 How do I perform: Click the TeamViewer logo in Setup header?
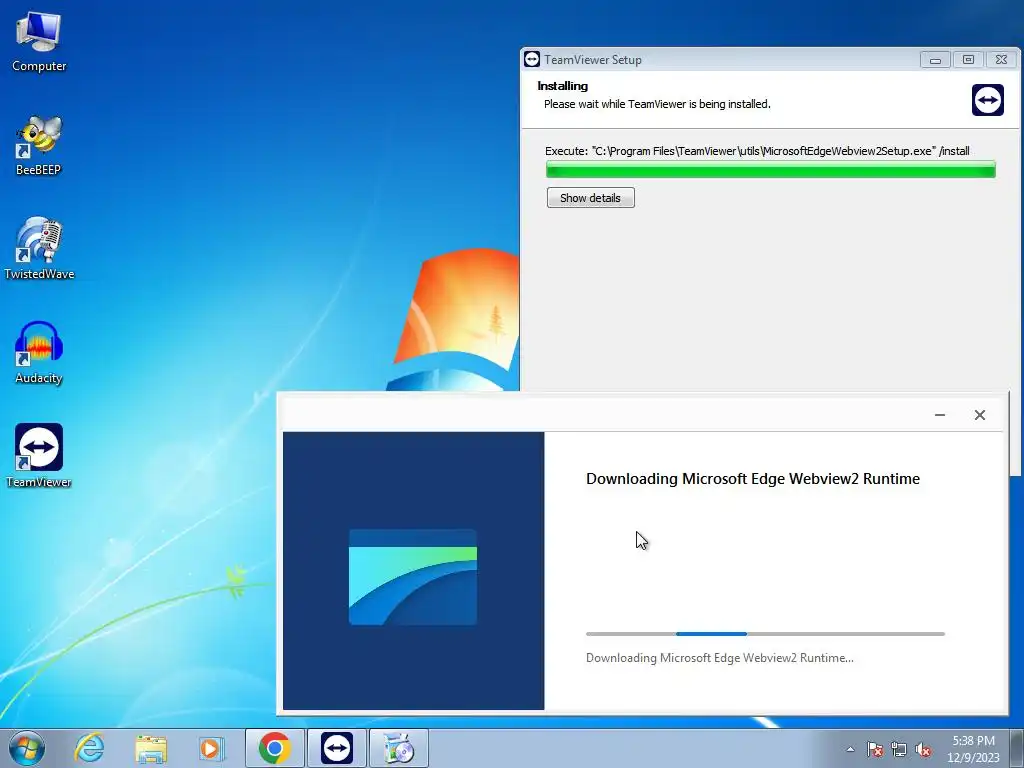[x=987, y=100]
